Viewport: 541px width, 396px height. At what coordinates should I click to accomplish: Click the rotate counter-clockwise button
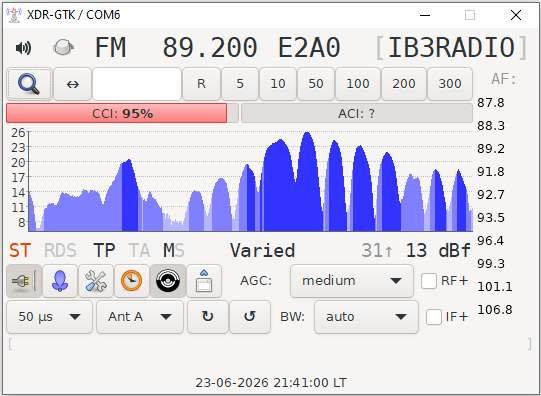pos(250,317)
